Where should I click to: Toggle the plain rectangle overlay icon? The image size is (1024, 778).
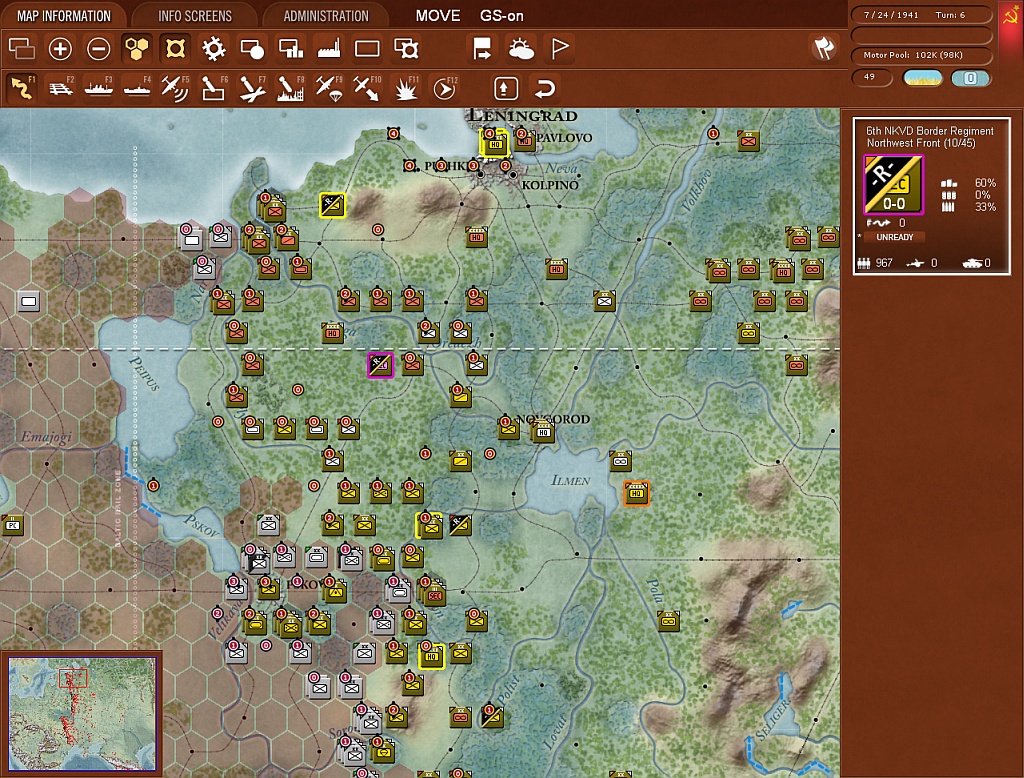[x=367, y=48]
